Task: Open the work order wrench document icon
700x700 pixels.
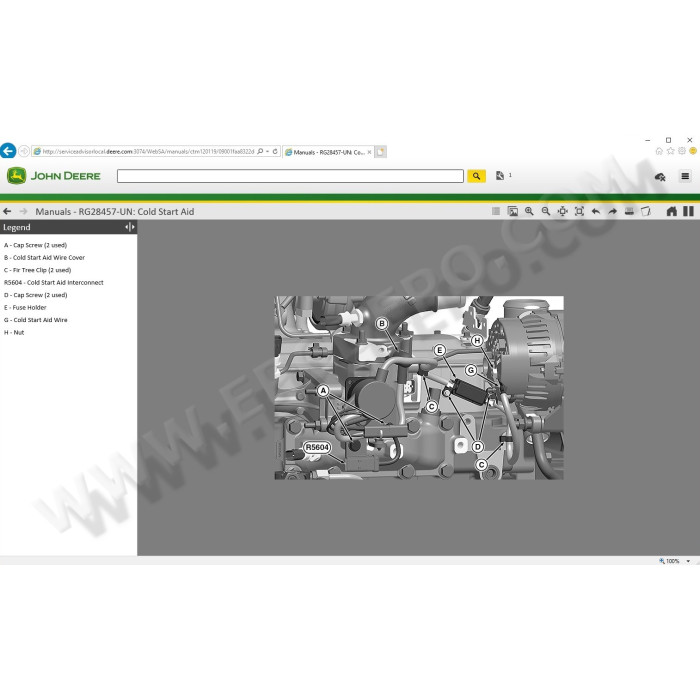Action: point(500,175)
